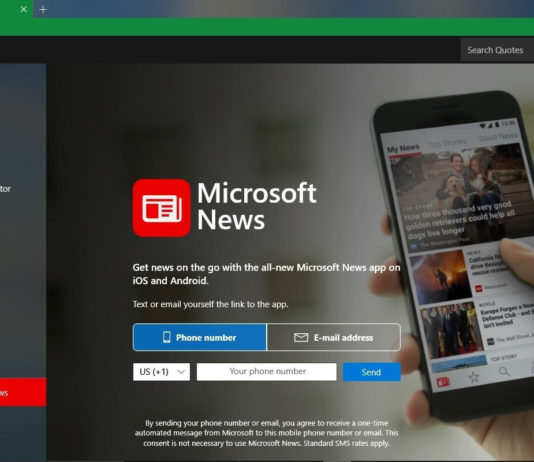Switch to the E-mail address tab
Image resolution: width=534 pixels, height=462 pixels.
(334, 337)
